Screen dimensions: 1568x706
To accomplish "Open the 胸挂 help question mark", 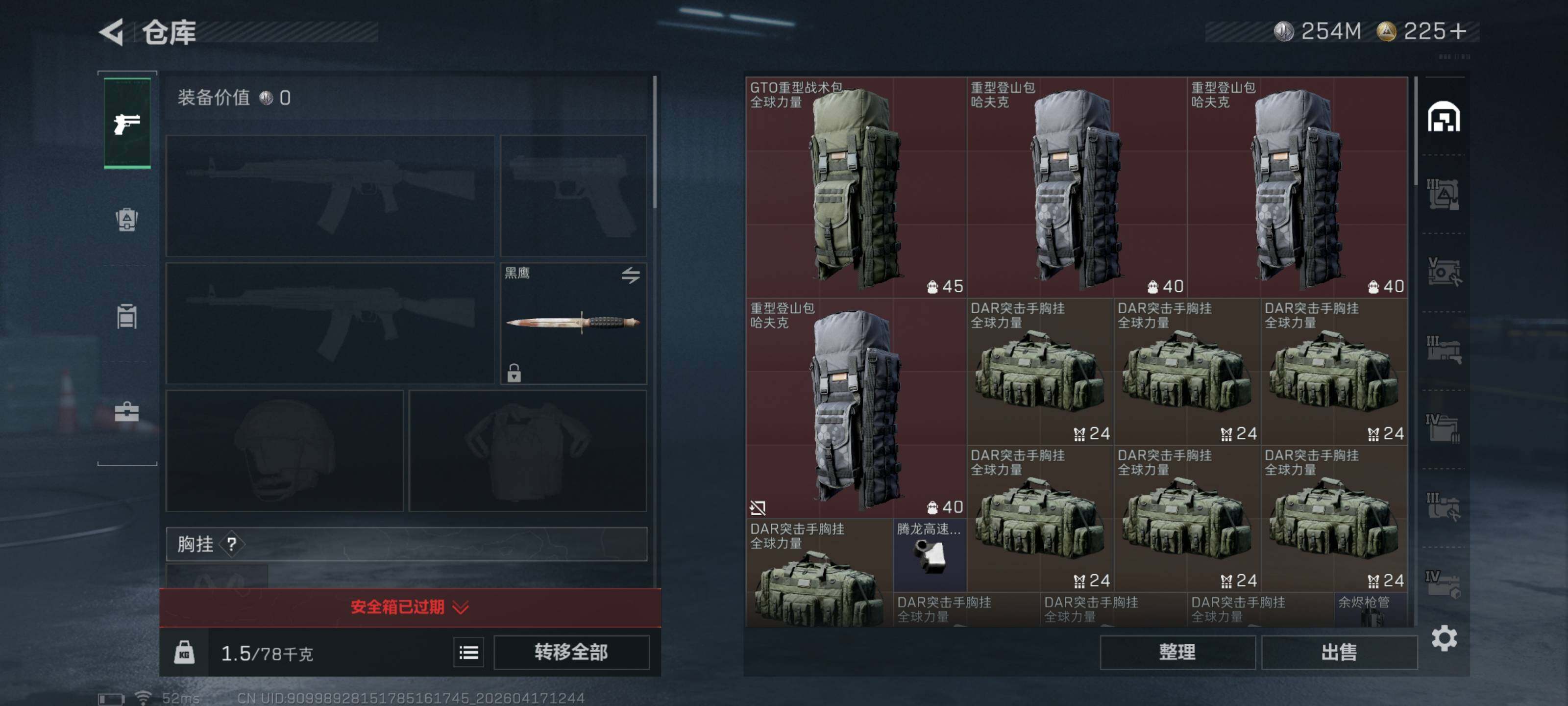I will [232, 545].
